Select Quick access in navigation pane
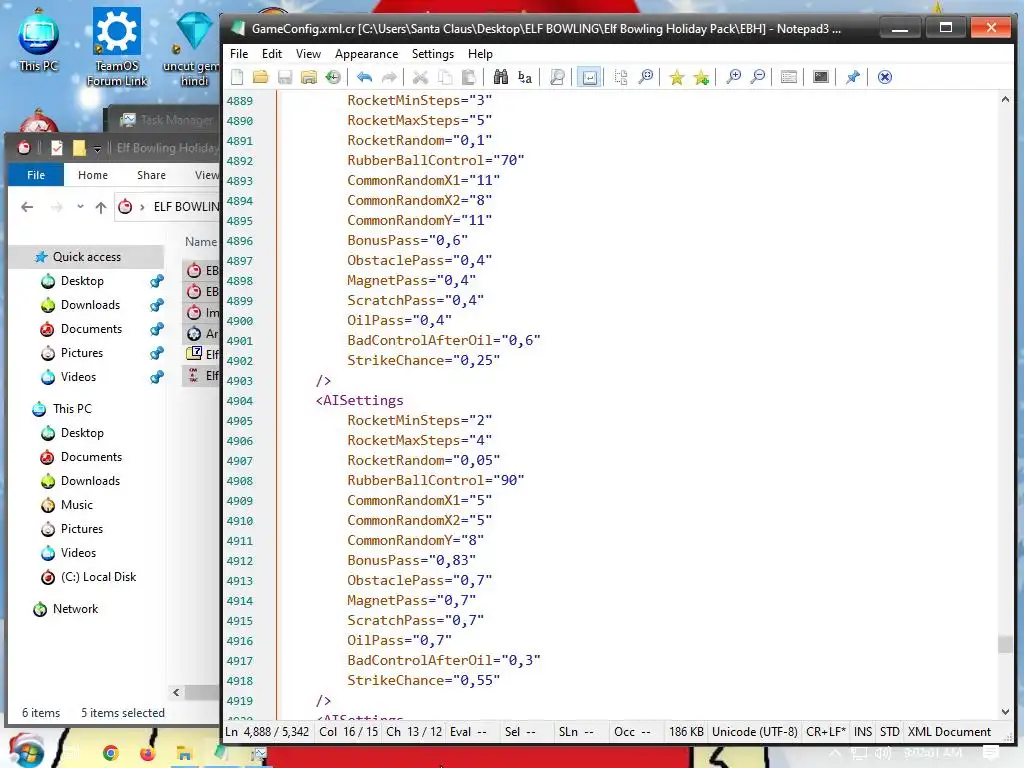 coord(87,257)
